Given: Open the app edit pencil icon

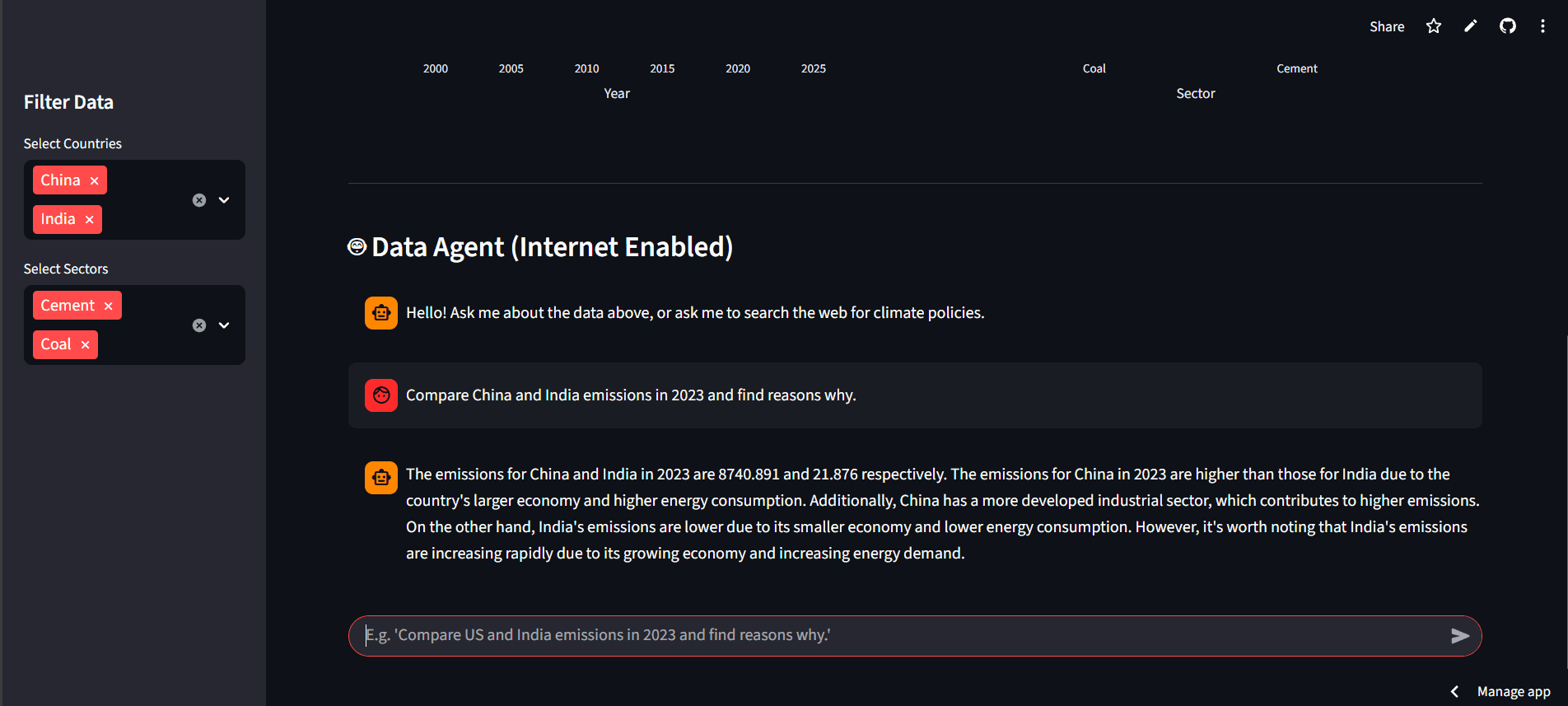Looking at the screenshot, I should 1470,26.
